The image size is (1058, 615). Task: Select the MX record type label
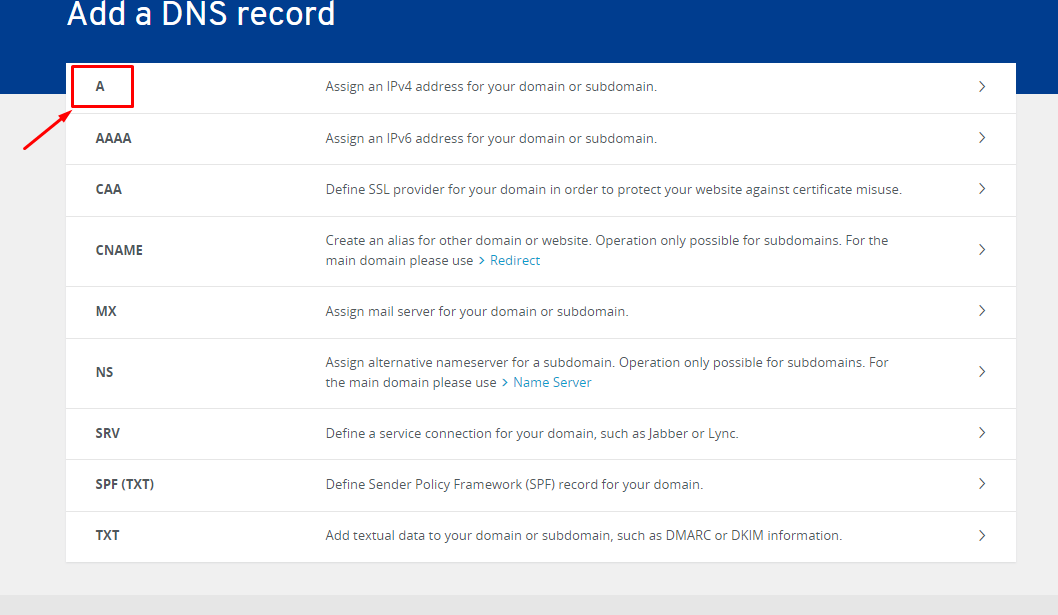click(106, 311)
